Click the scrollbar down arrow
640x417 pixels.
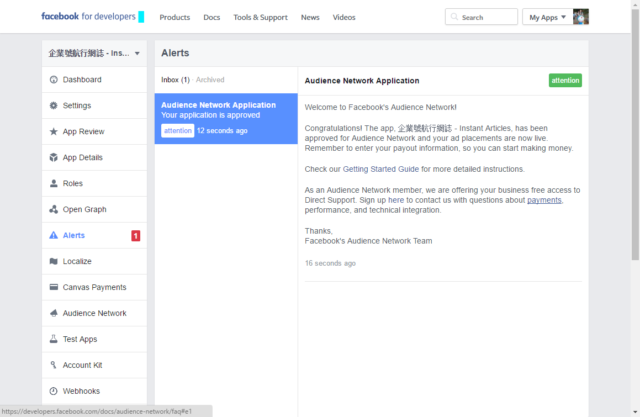tap(635, 412)
